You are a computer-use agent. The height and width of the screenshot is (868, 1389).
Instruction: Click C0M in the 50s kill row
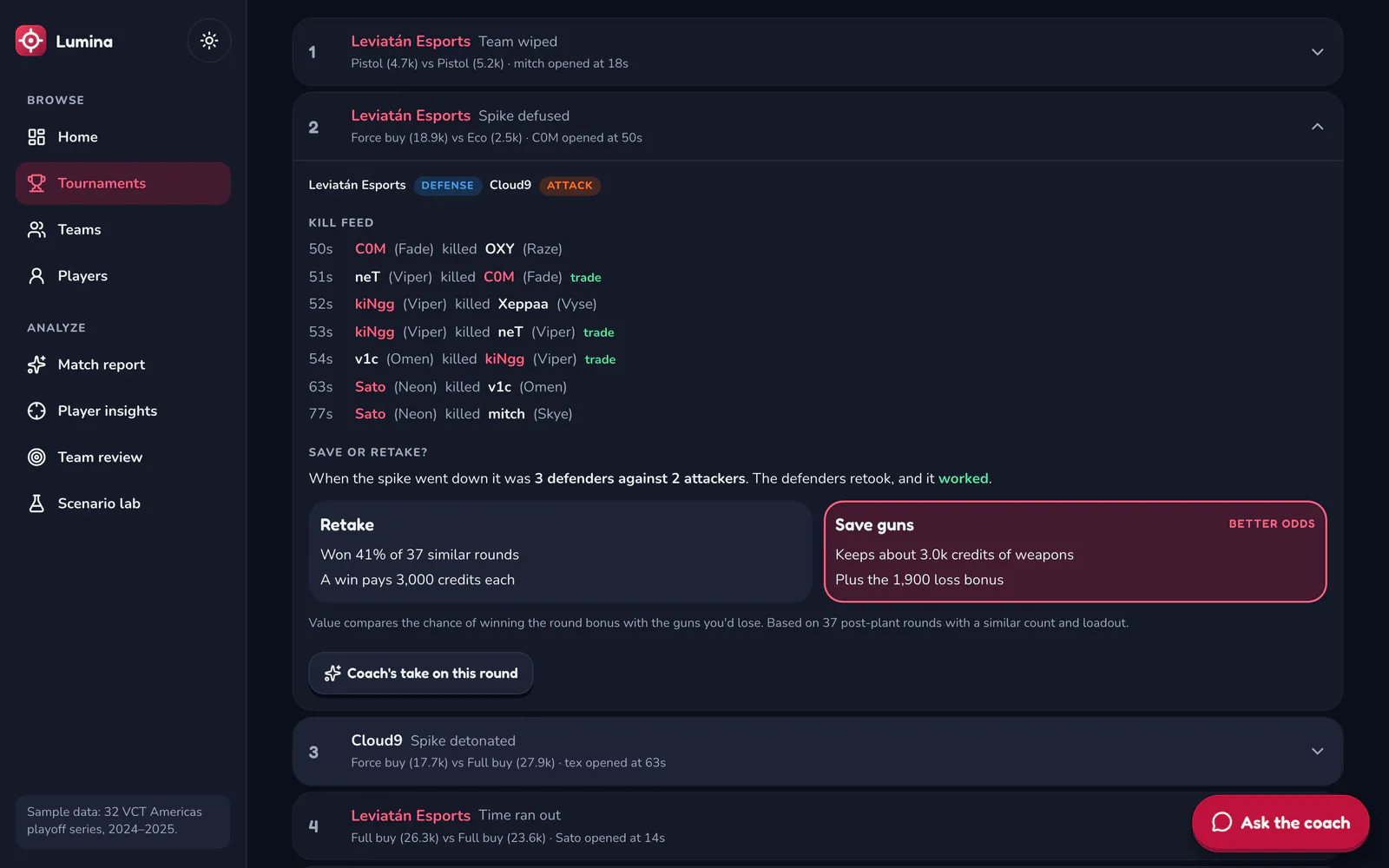pos(370,249)
